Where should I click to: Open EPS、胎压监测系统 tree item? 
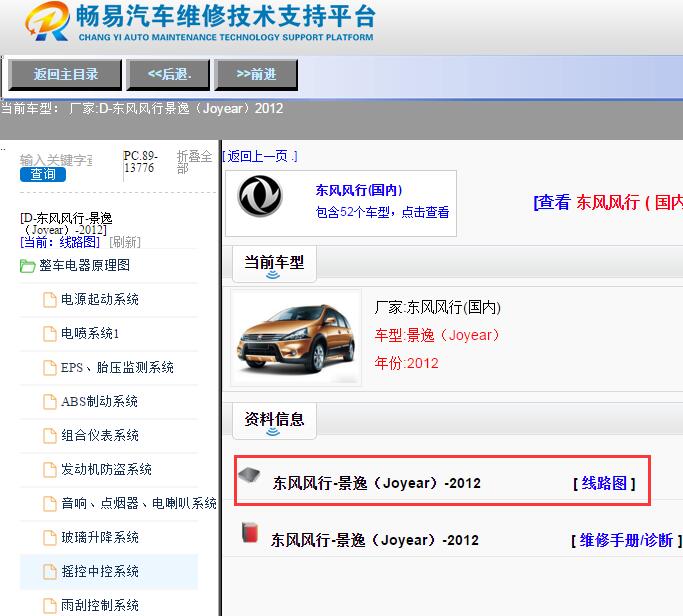(117, 368)
